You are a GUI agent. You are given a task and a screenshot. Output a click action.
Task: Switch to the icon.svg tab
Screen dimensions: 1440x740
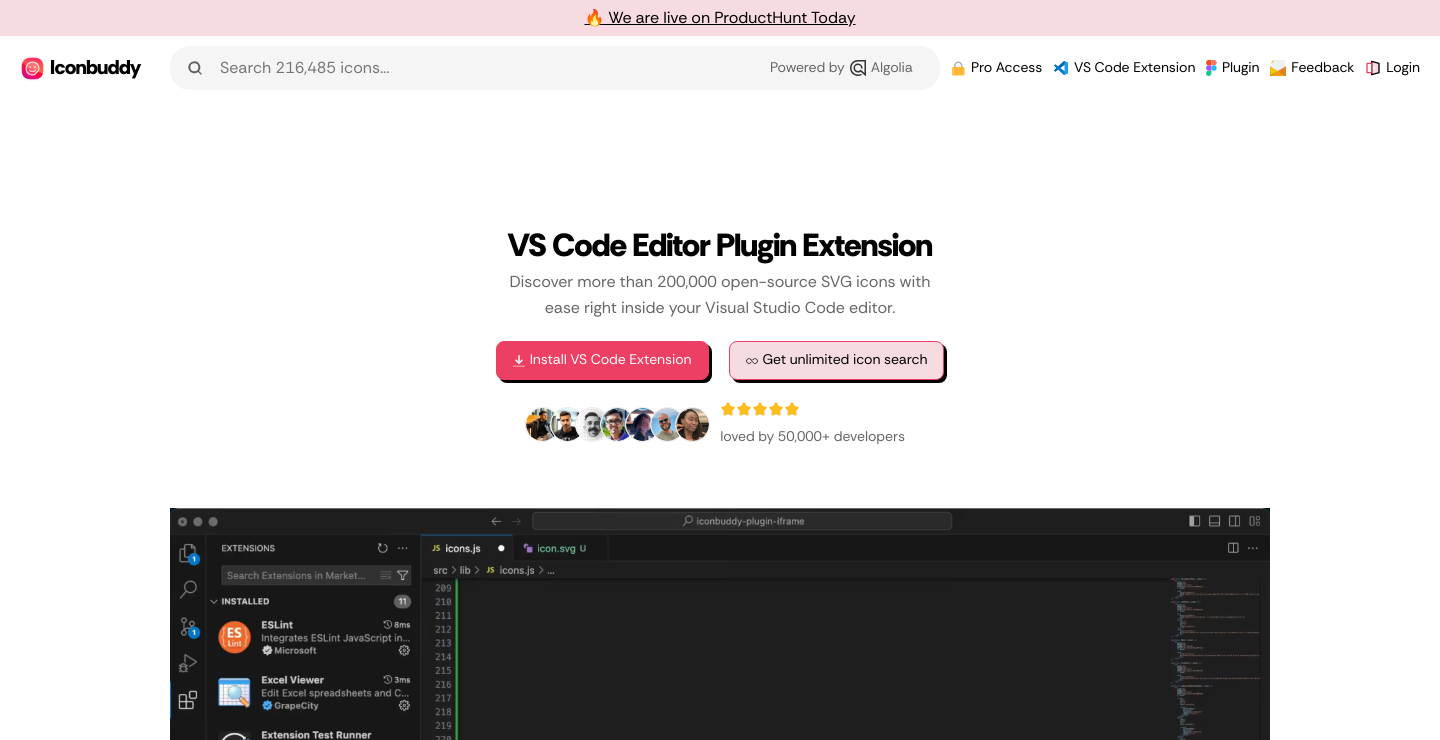[556, 548]
